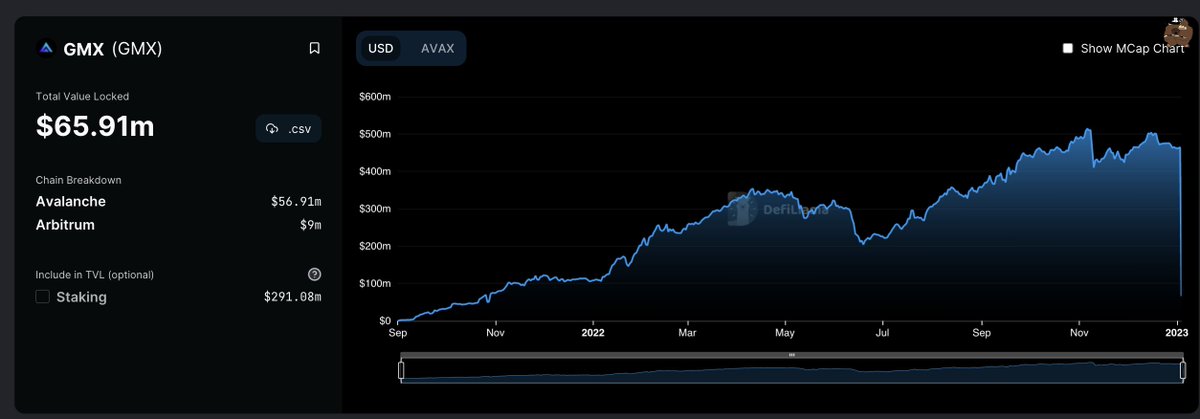Click the $600m y-axis label
This screenshot has height=419, width=1200.
pyautogui.click(x=374, y=96)
